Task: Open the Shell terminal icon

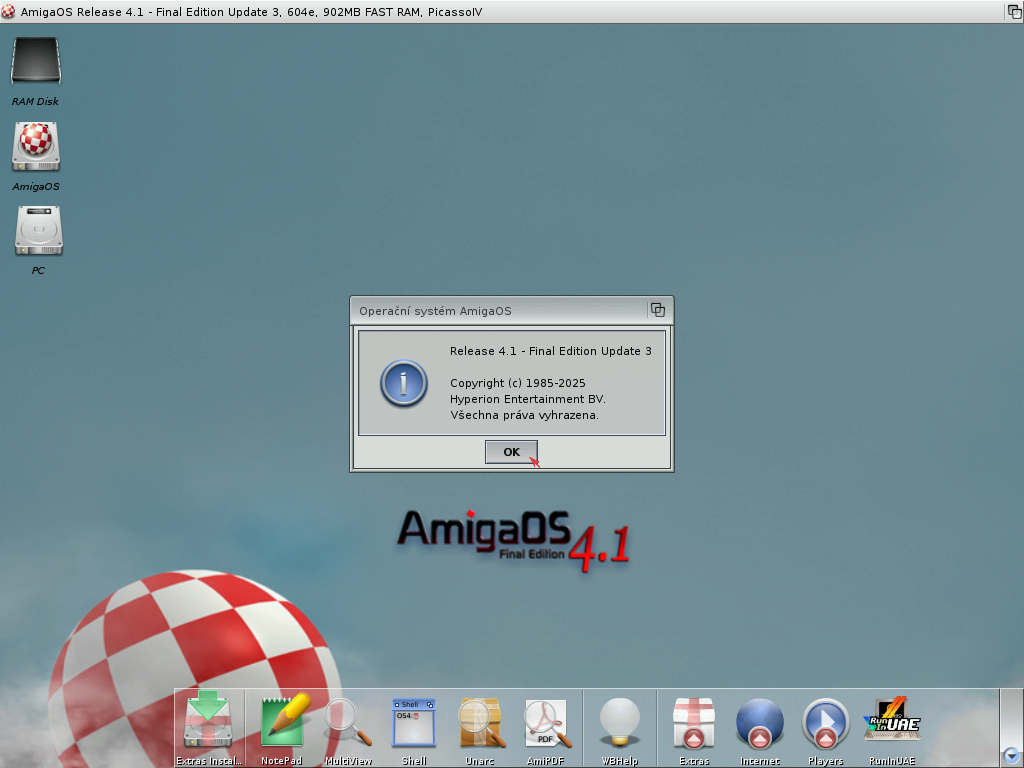Action: pyautogui.click(x=414, y=721)
